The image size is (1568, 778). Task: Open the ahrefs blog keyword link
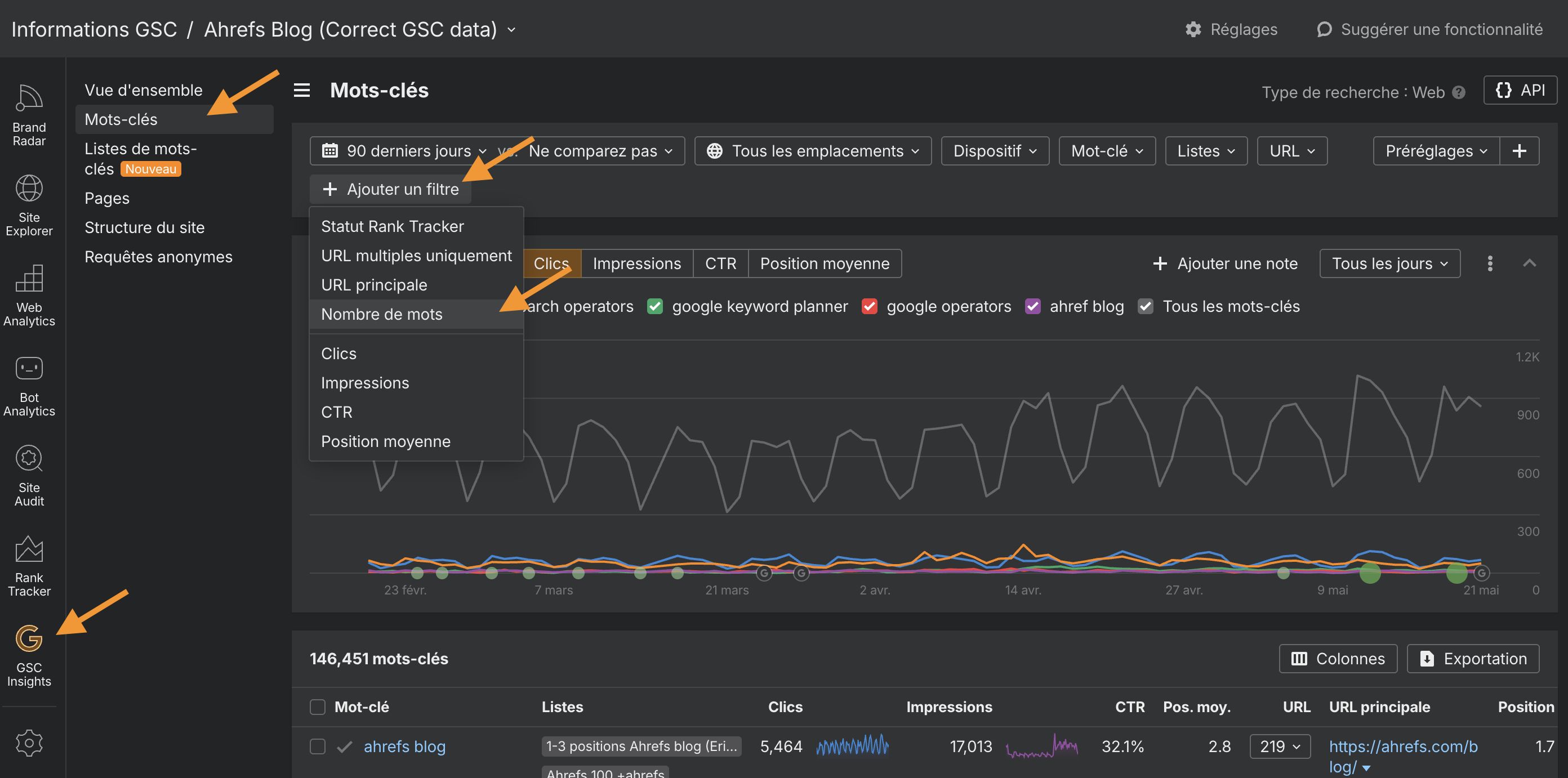pyautogui.click(x=405, y=746)
